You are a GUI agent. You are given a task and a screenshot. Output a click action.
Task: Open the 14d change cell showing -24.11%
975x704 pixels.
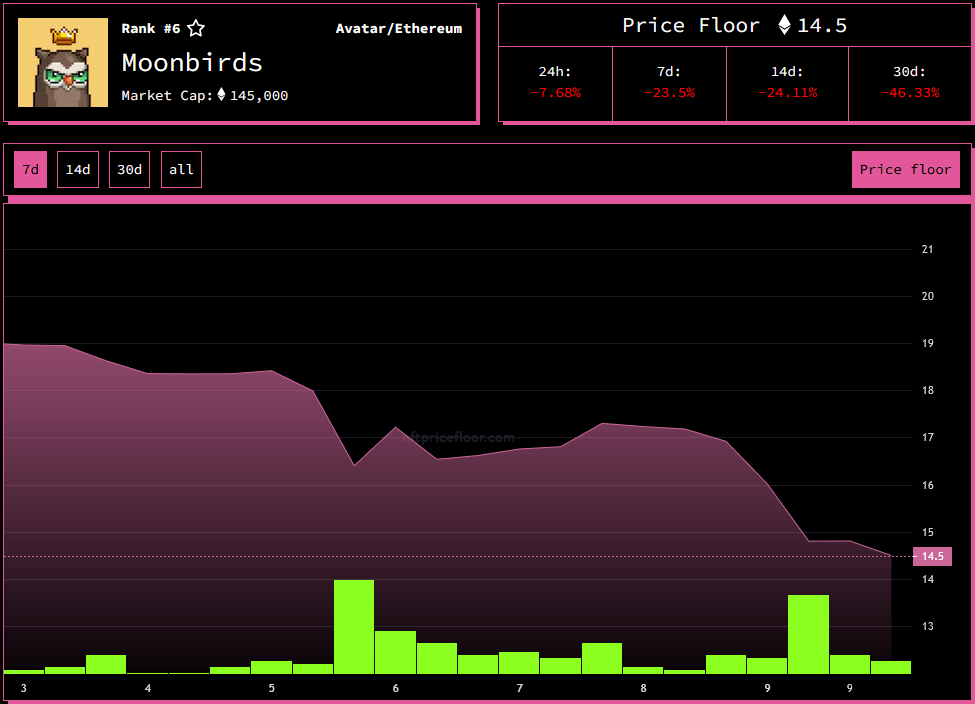(x=787, y=83)
